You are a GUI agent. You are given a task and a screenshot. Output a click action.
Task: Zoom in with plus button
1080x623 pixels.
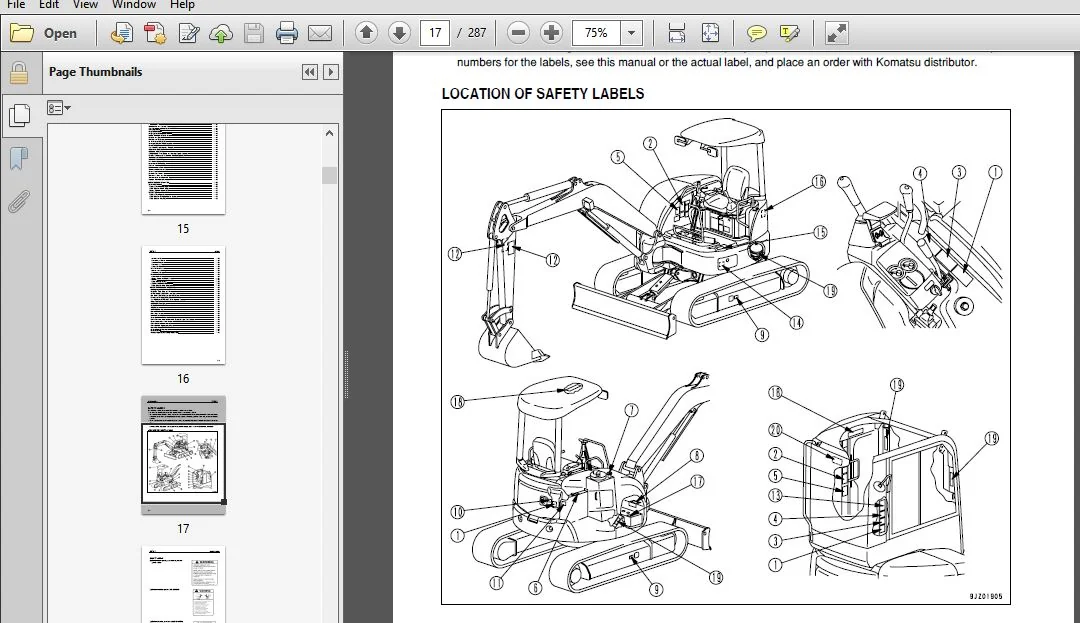point(551,32)
